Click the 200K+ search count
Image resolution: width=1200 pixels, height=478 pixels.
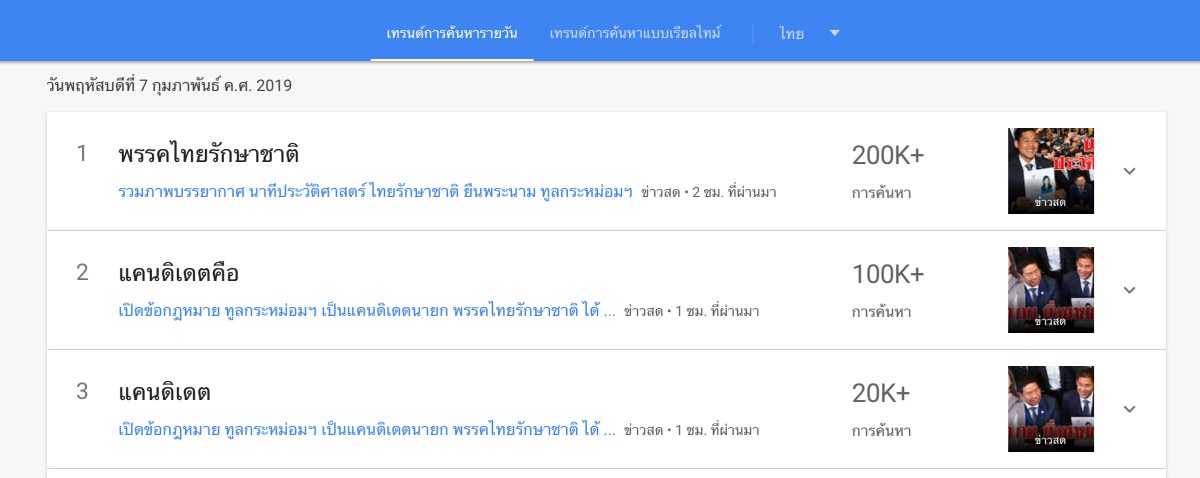888,156
